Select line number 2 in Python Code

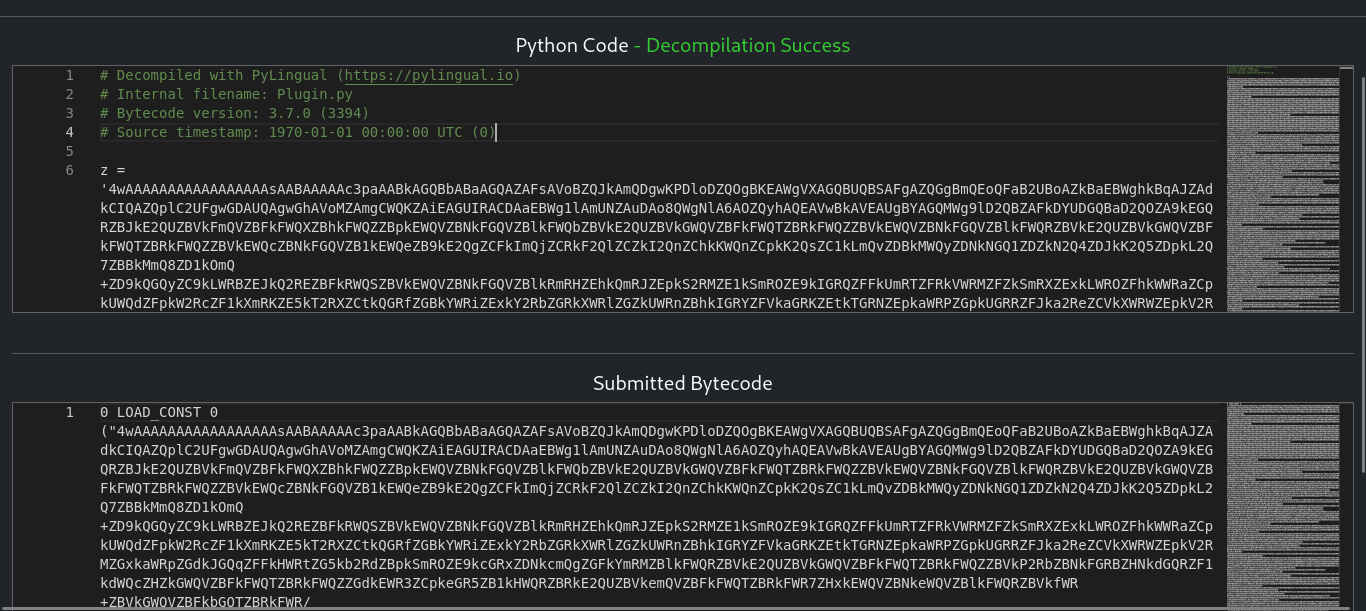70,94
